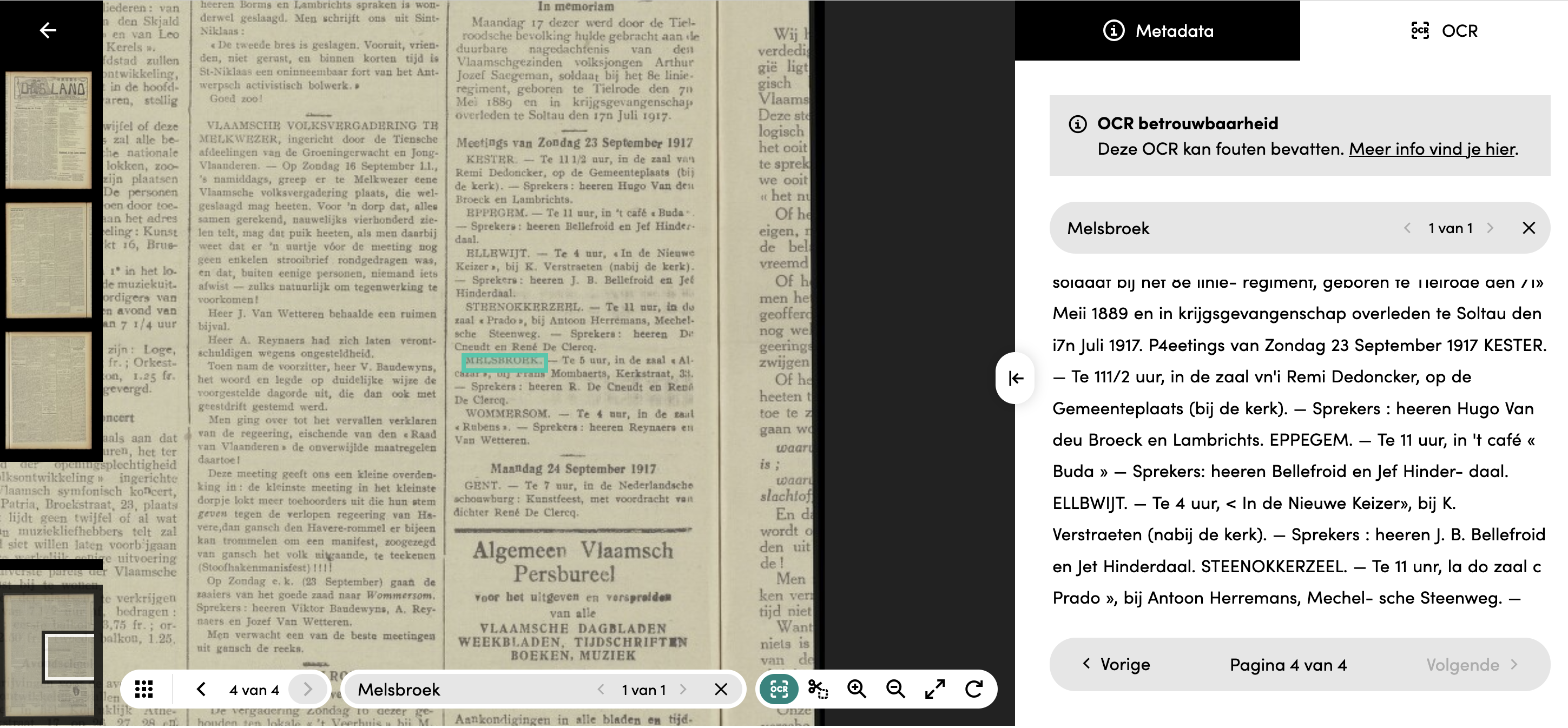Enter fullscreen with expand arrows icon
Viewport: 1568px width, 728px height.
(x=935, y=689)
